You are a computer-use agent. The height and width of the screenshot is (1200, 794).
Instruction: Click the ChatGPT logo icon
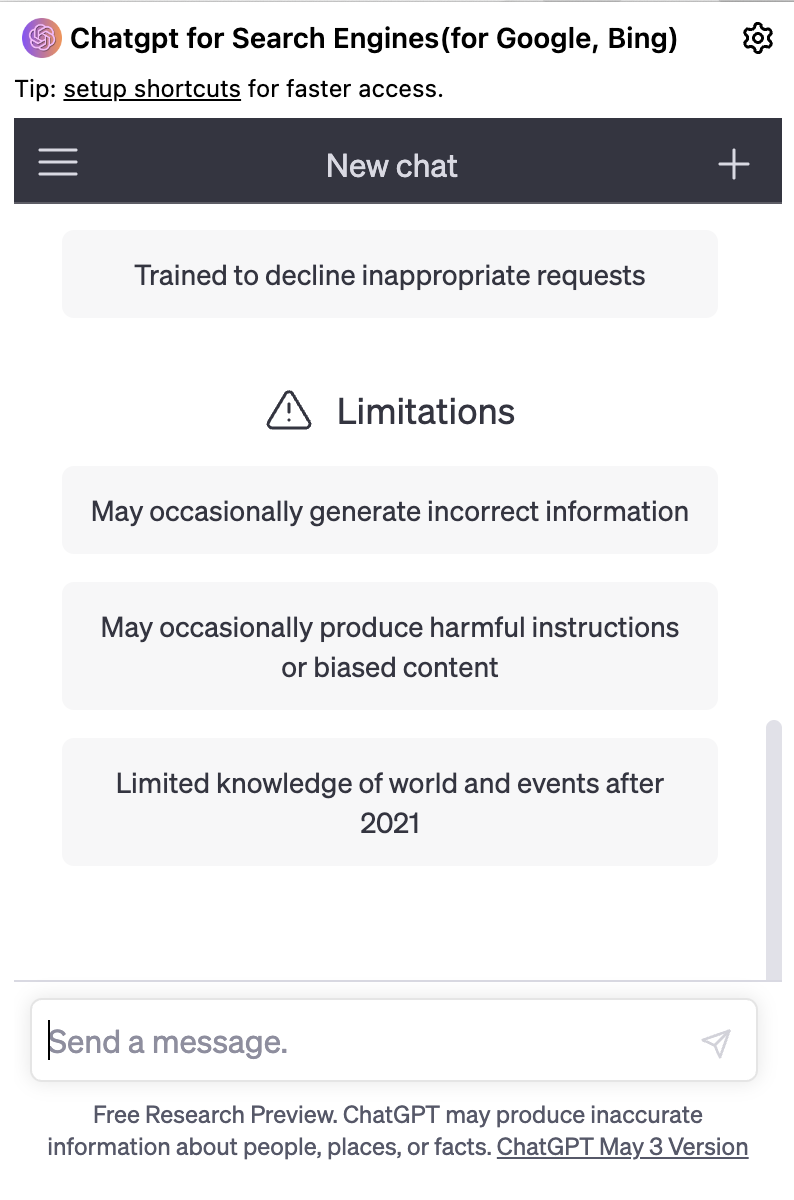click(x=40, y=39)
